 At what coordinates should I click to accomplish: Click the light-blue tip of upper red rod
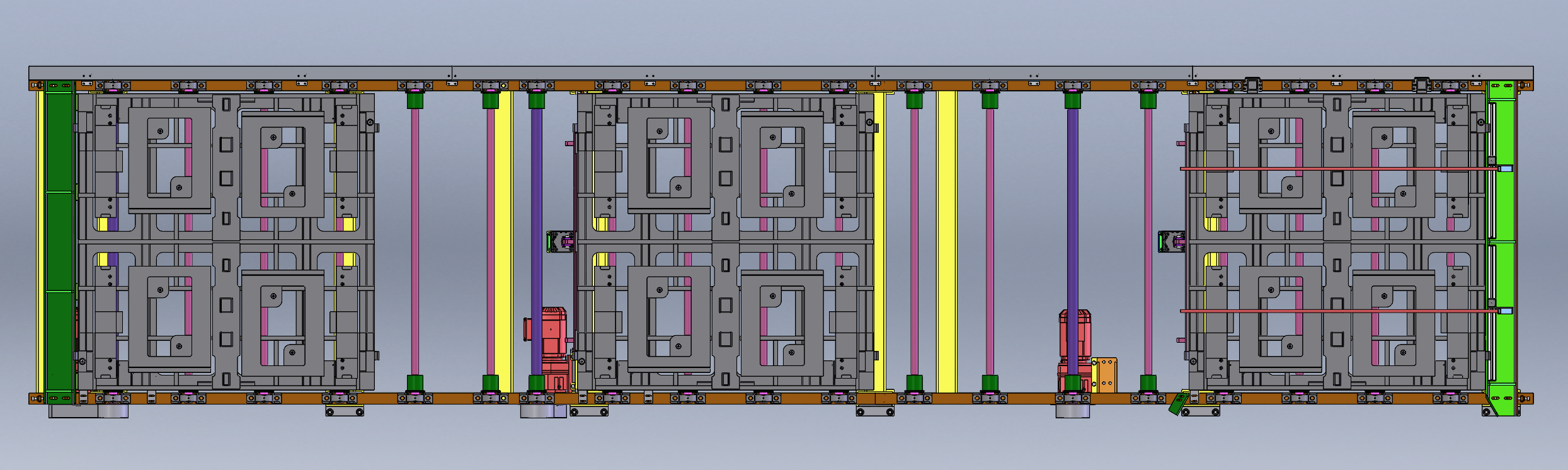click(x=1505, y=168)
